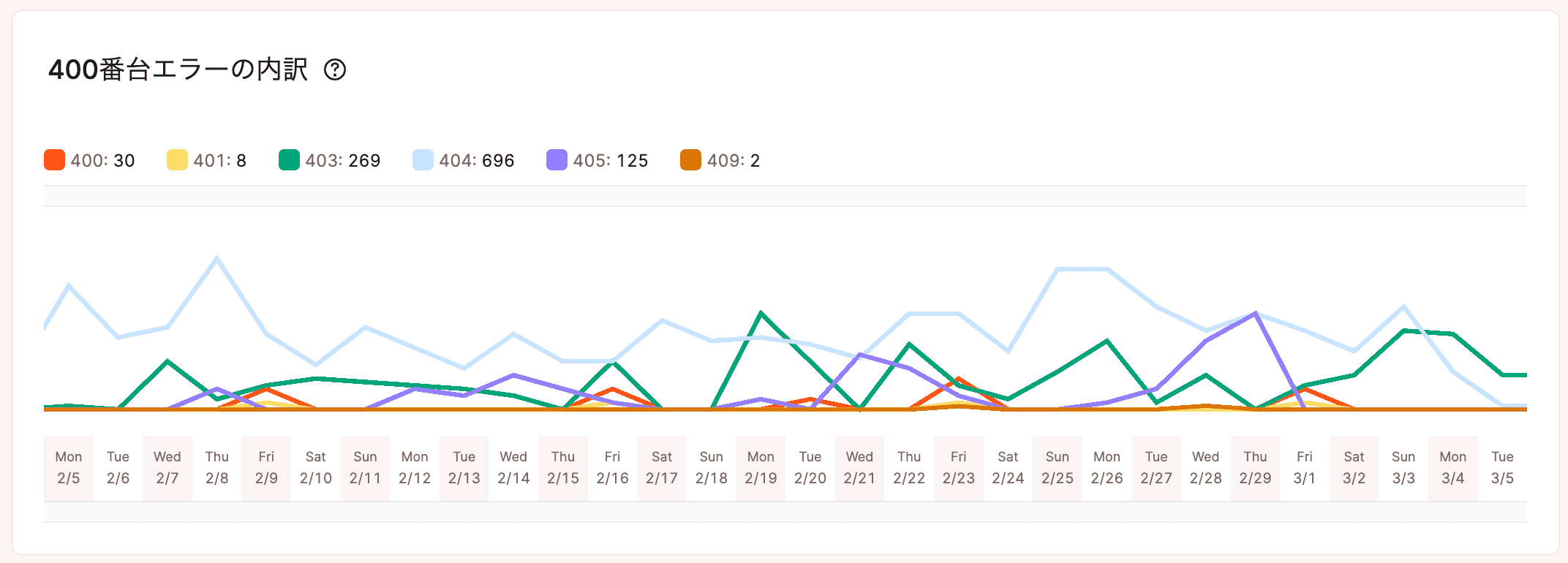Click the Tue 3/5 date label
Screen dimensions: 1568x563
pyautogui.click(x=1502, y=467)
